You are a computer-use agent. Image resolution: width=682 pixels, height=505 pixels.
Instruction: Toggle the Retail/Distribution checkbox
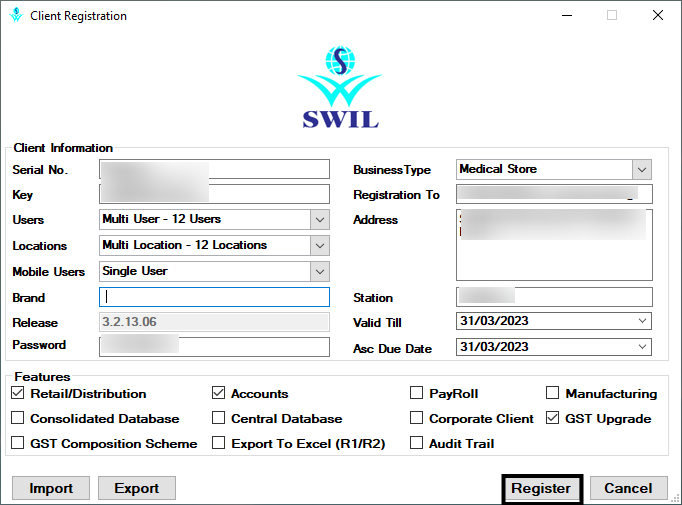click(17, 393)
